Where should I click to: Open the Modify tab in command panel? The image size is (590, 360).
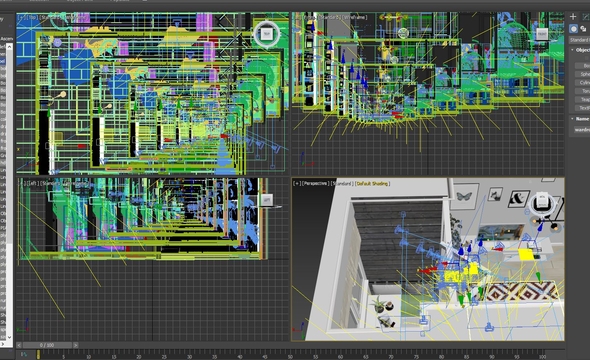pos(586,17)
